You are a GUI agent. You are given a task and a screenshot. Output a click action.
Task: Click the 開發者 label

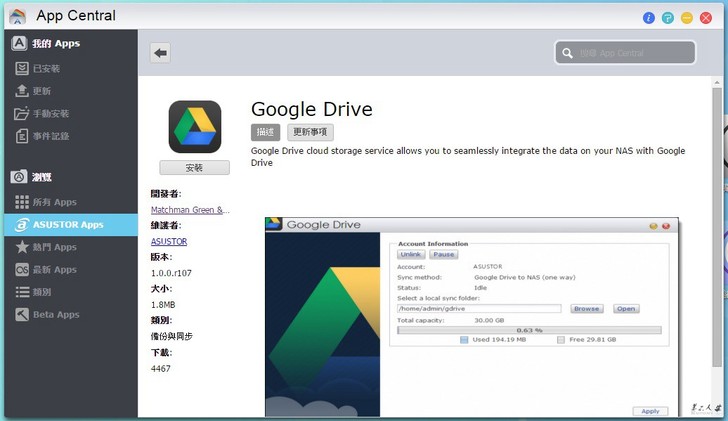[166, 194]
